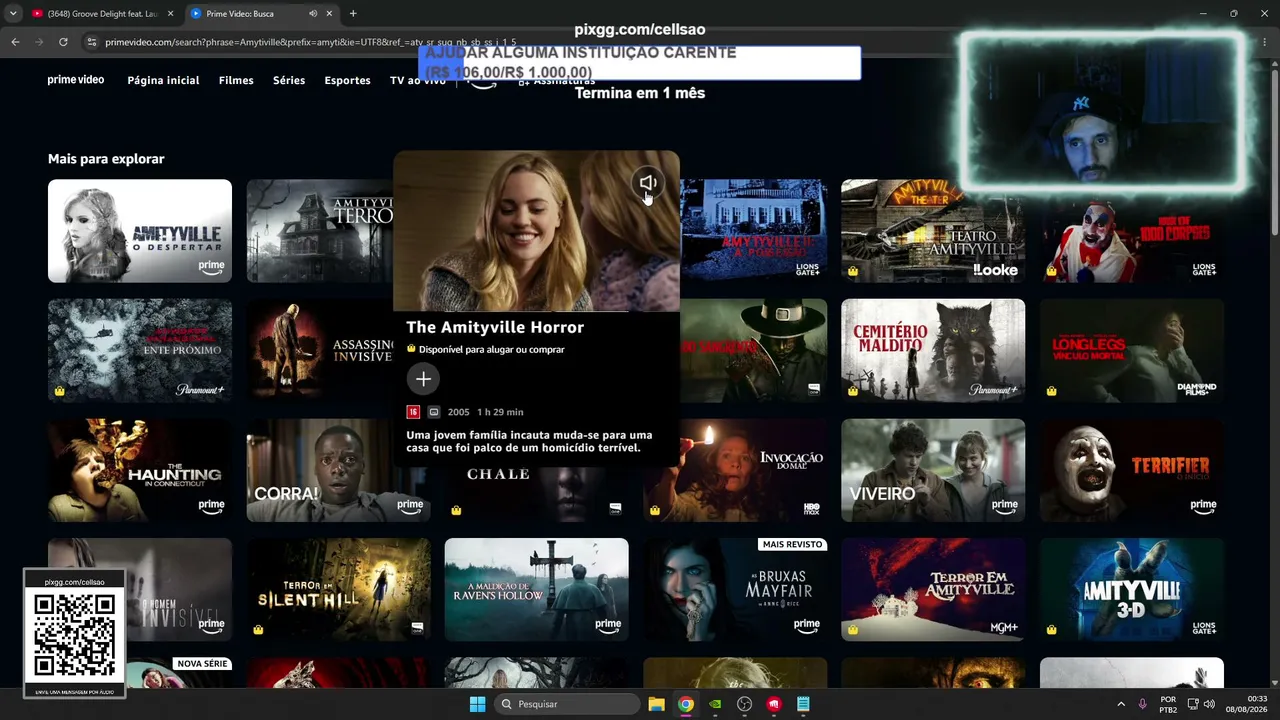Show hidden system tray icons
This screenshot has height=720, width=1280.
coord(1120,704)
